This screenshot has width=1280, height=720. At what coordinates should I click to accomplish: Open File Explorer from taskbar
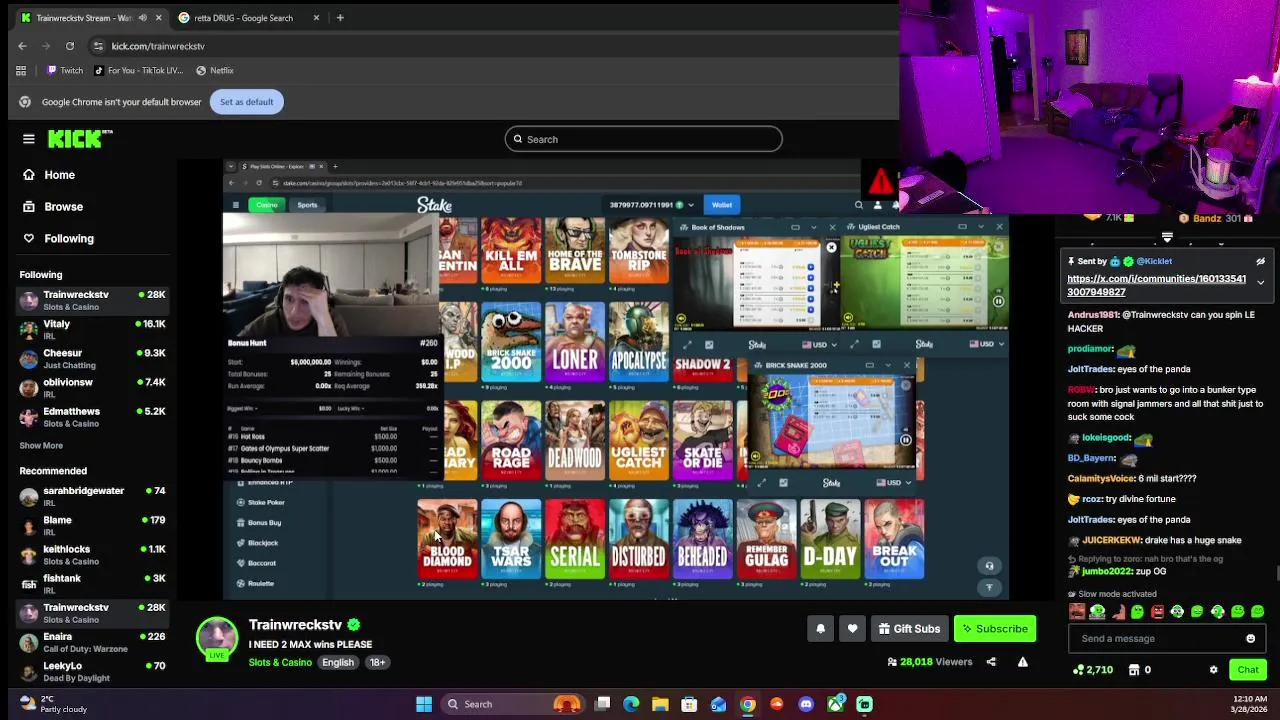[660, 704]
